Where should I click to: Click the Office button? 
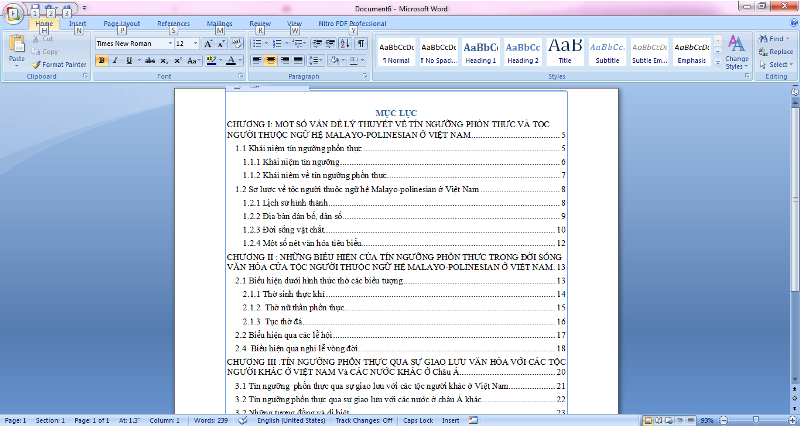13,13
